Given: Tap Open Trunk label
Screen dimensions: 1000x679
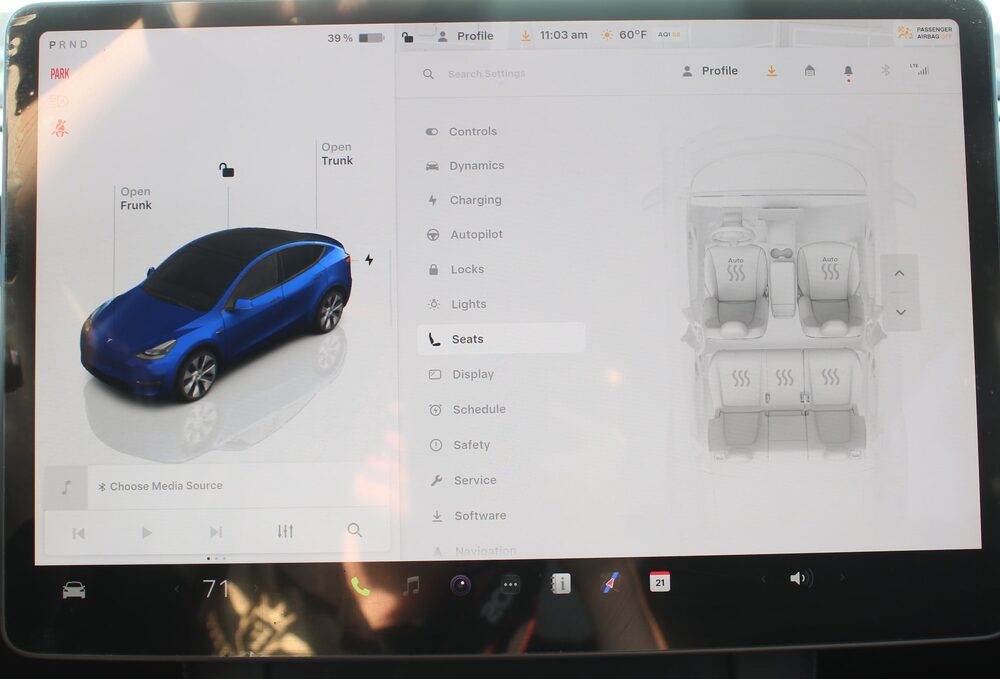Looking at the screenshot, I should coord(337,154).
